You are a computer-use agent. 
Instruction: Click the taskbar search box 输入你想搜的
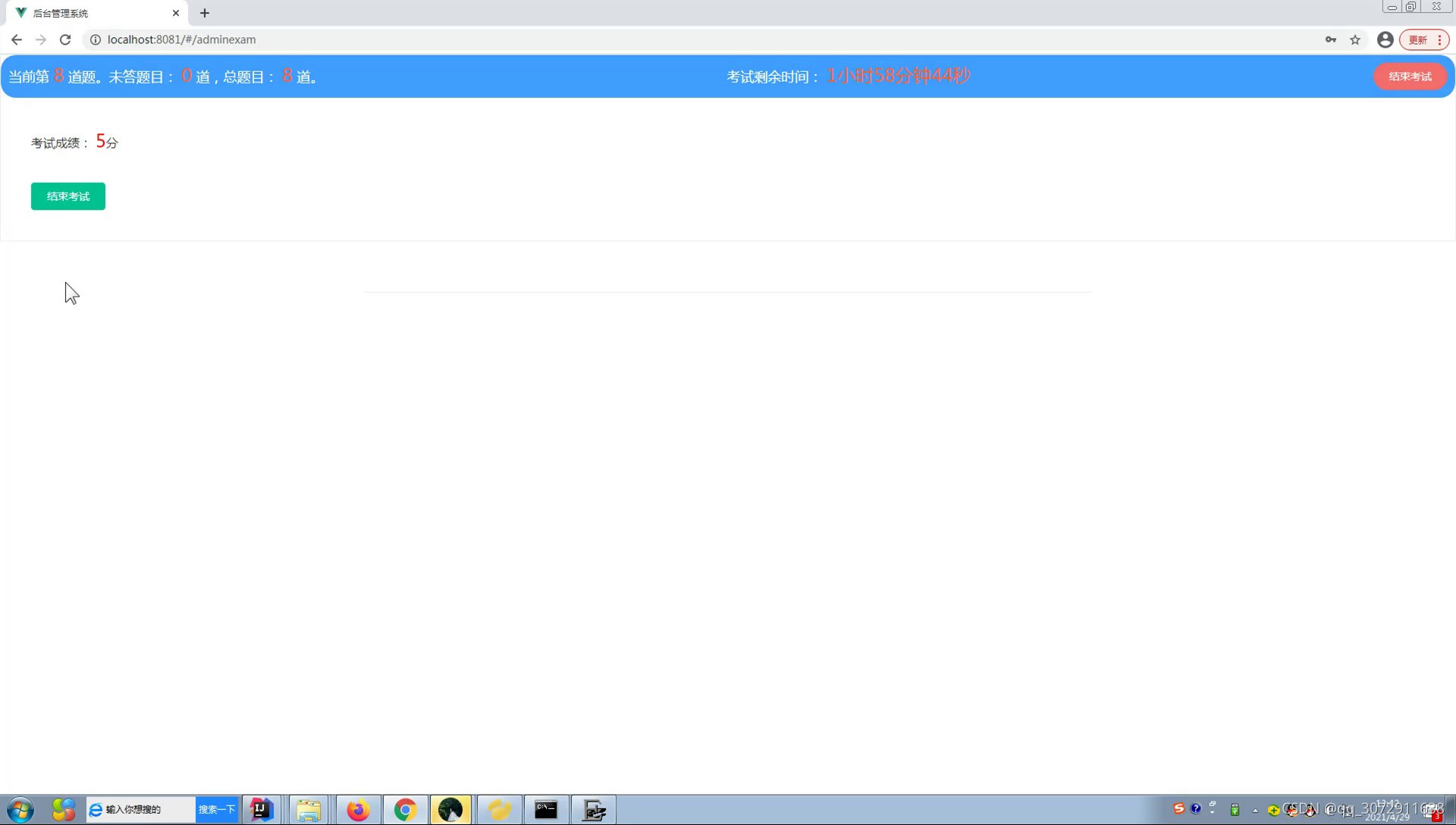141,810
